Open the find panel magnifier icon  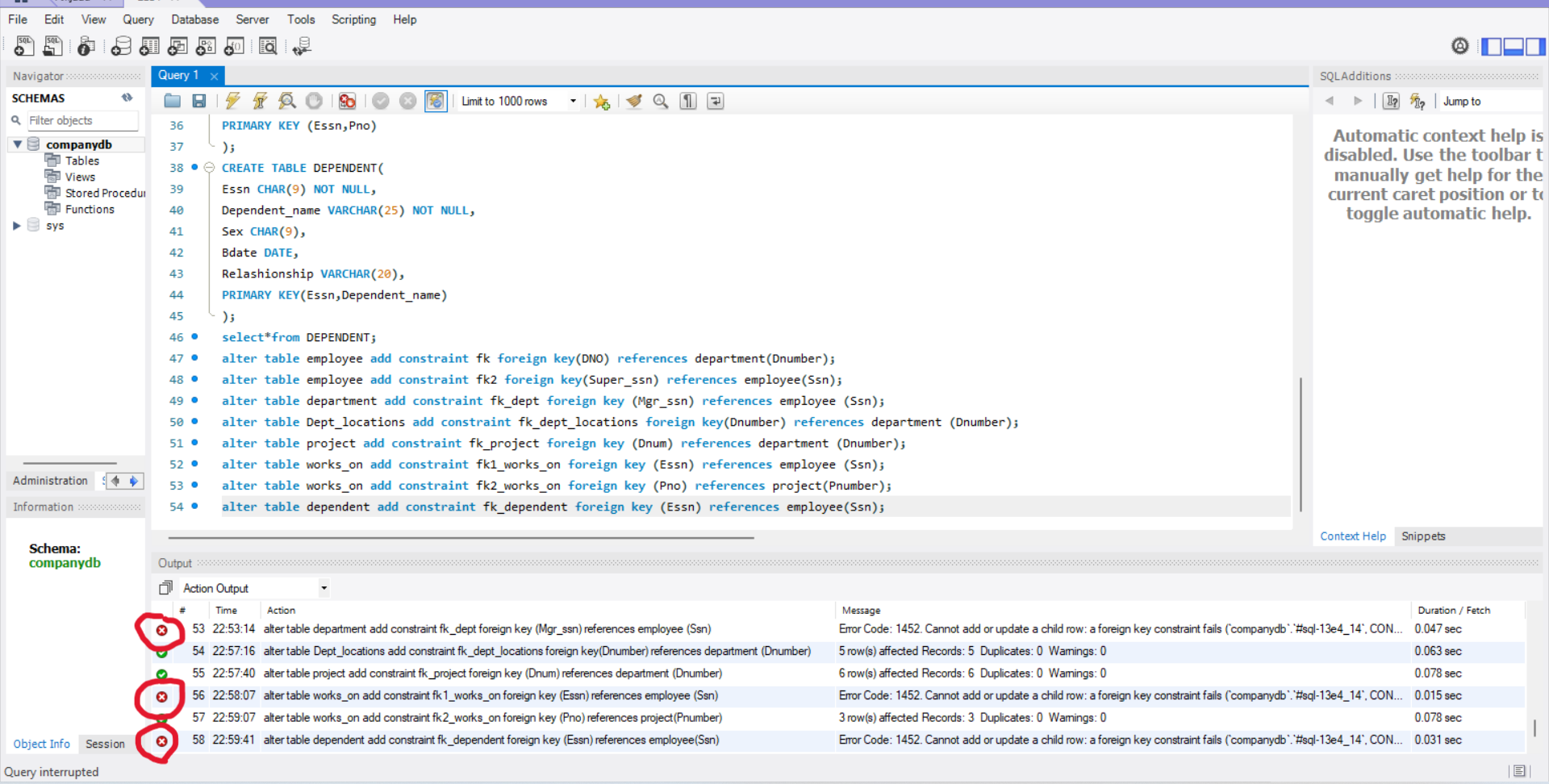coord(661,101)
